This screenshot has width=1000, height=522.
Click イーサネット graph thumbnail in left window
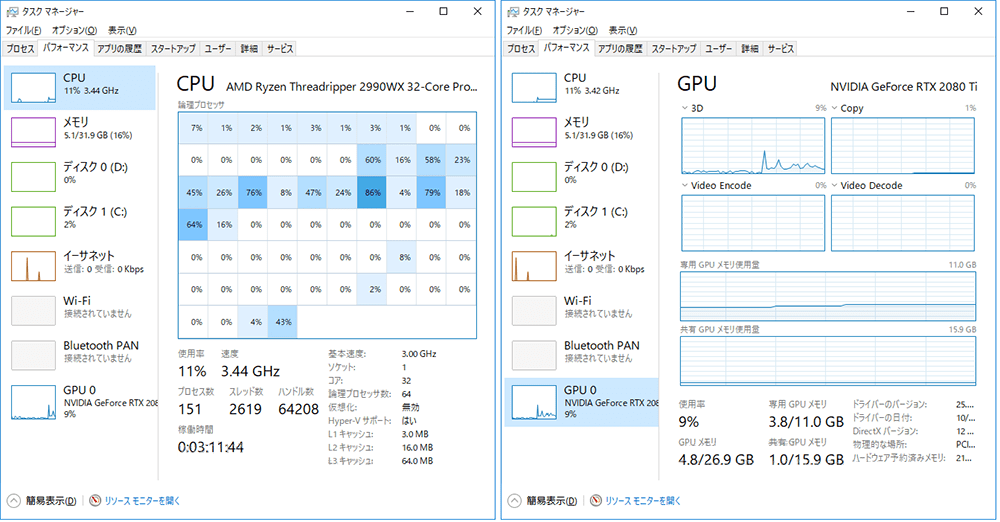tap(34, 266)
